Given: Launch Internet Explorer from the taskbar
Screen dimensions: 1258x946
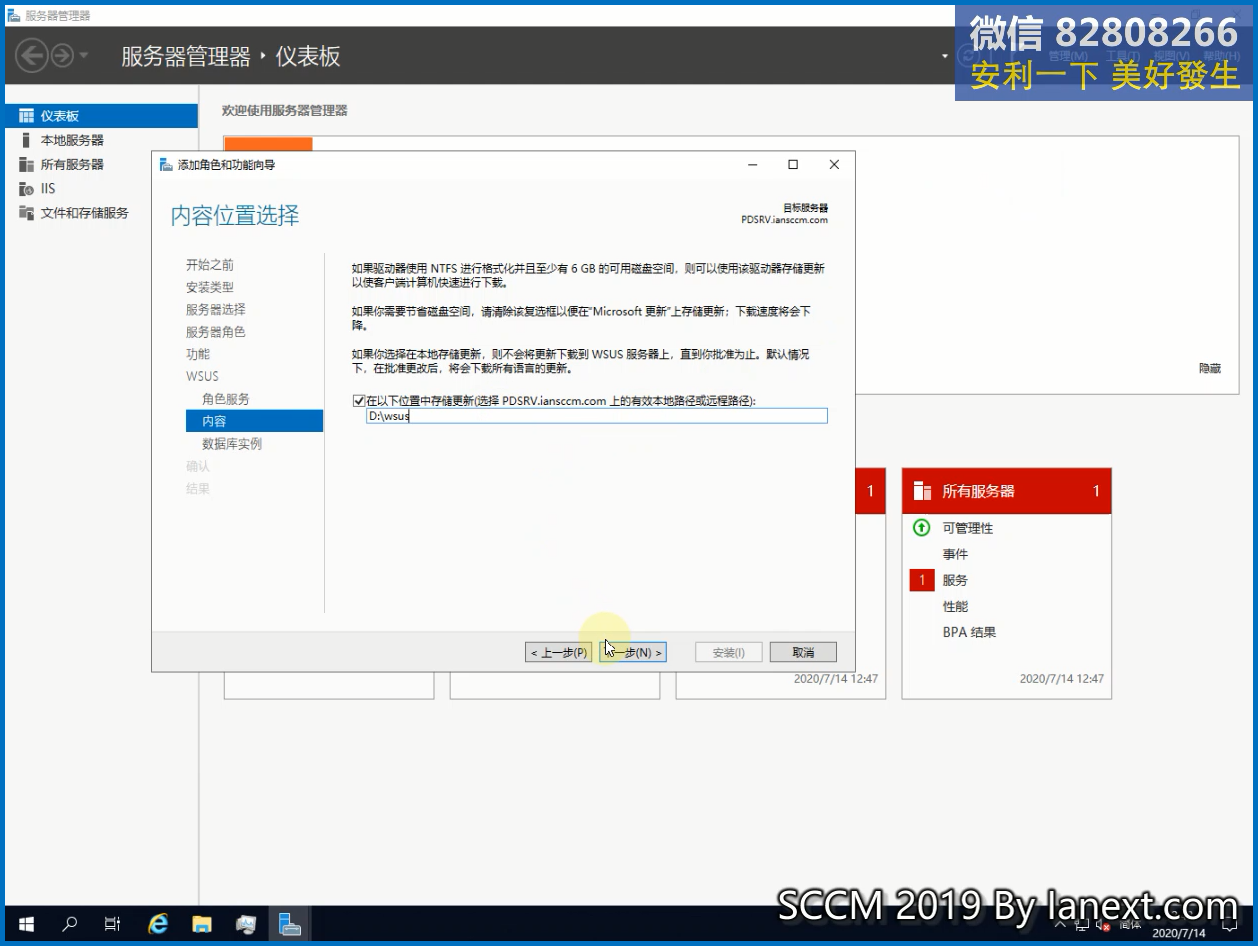Looking at the screenshot, I should point(158,924).
